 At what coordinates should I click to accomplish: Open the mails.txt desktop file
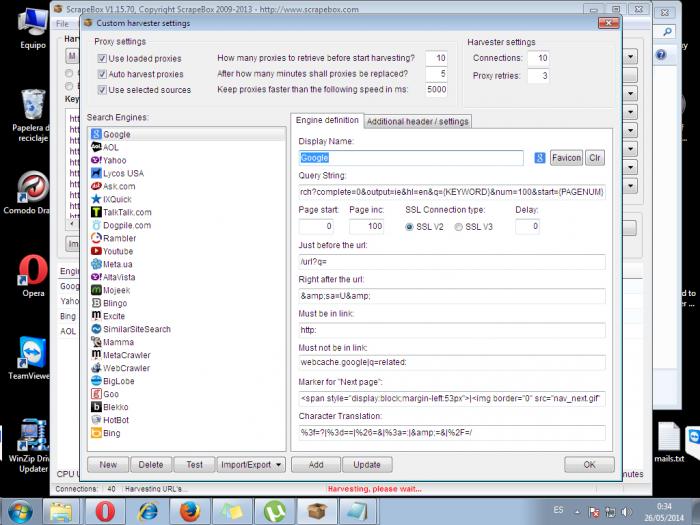669,442
